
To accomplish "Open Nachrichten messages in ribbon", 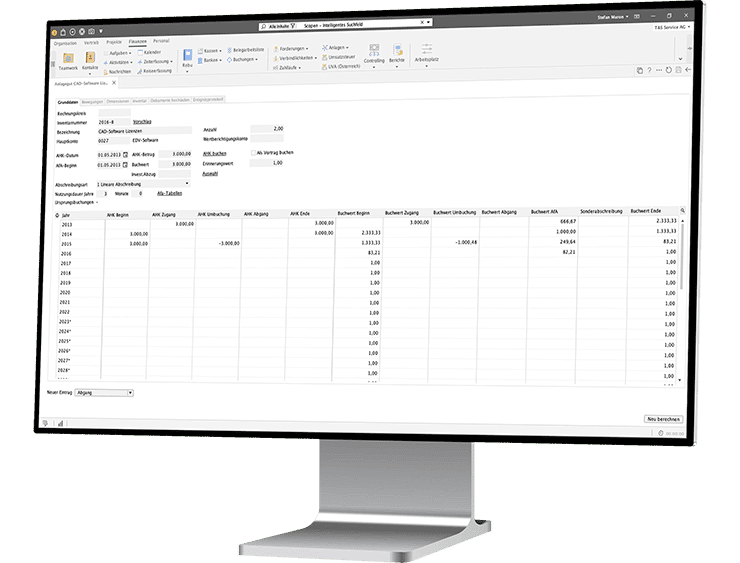I will pyautogui.click(x=117, y=72).
